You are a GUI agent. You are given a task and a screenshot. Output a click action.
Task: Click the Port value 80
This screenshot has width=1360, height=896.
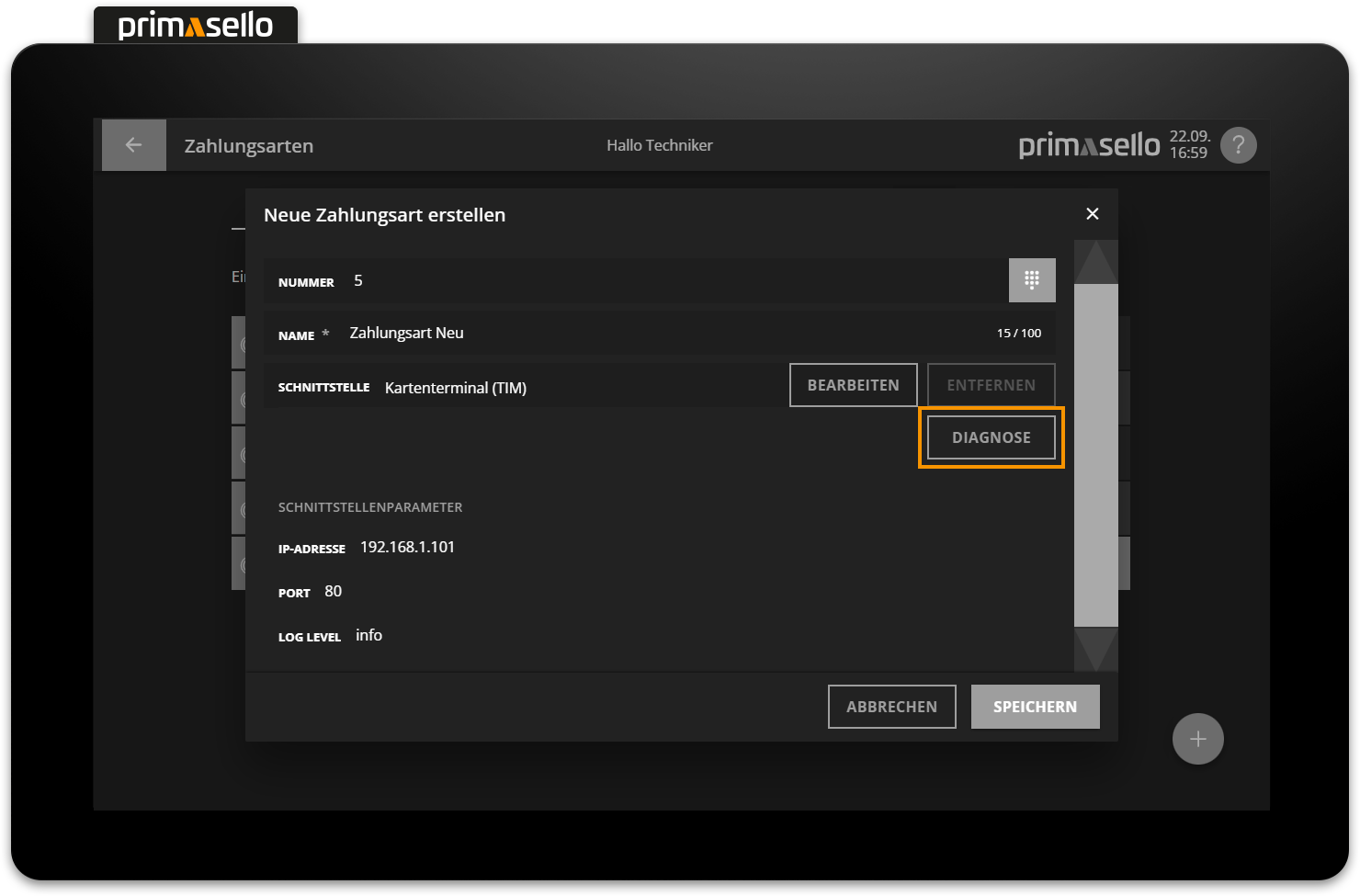click(x=333, y=592)
